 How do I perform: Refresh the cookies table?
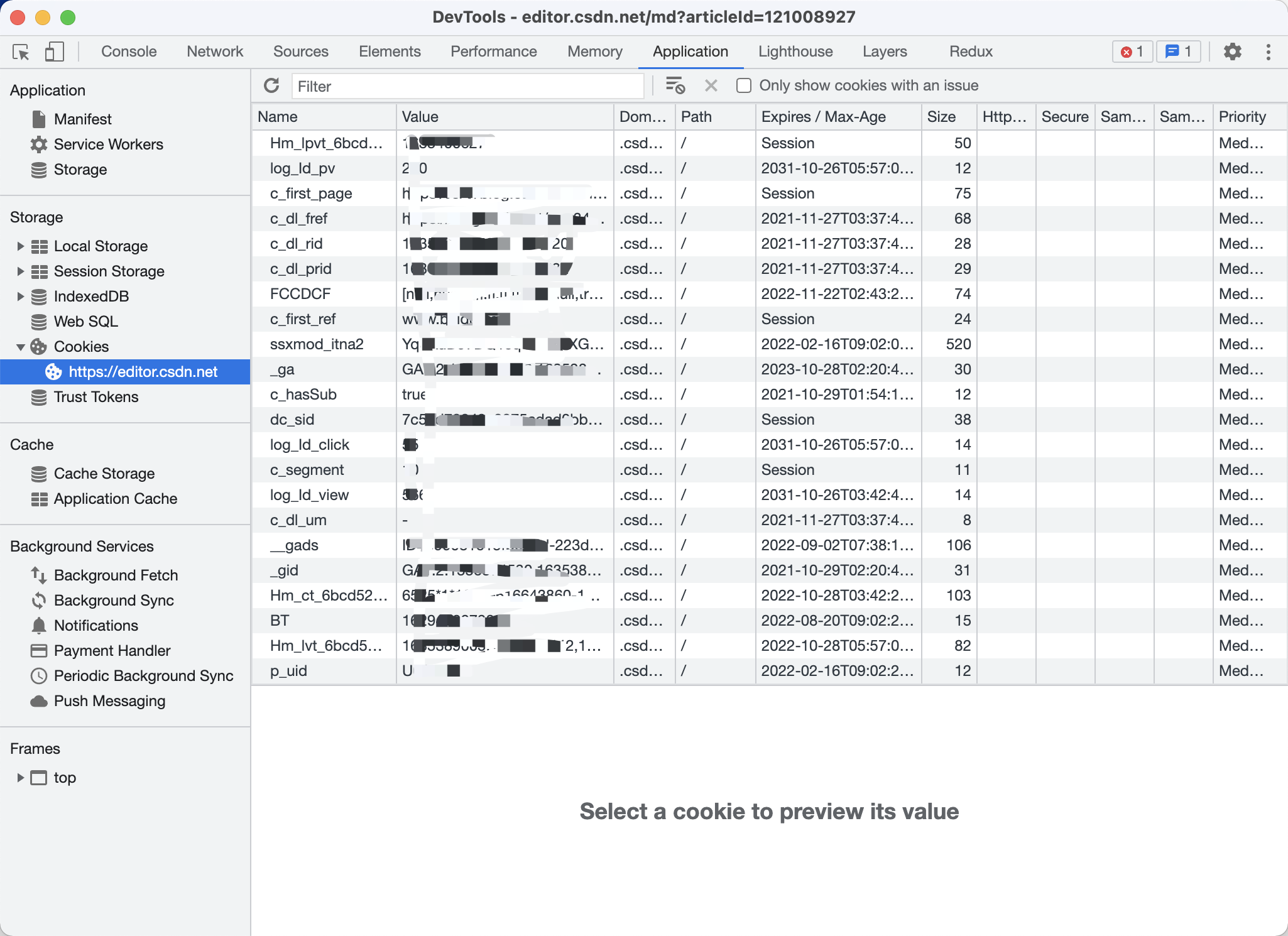(x=271, y=85)
